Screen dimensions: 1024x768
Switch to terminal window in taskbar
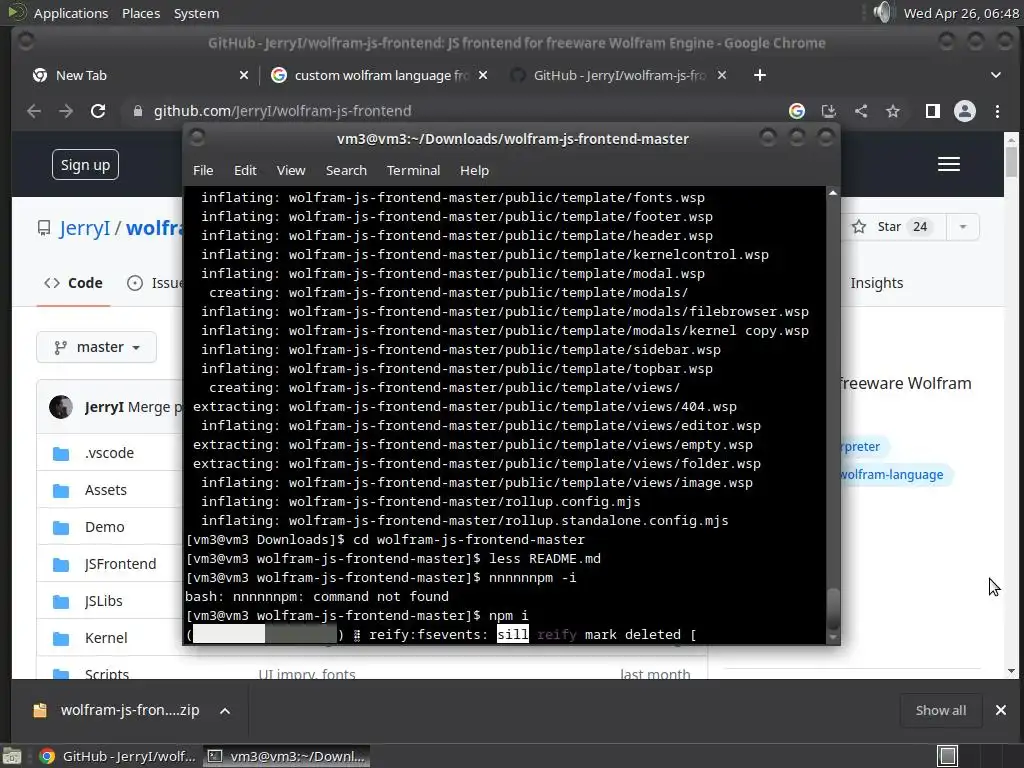tap(286, 756)
